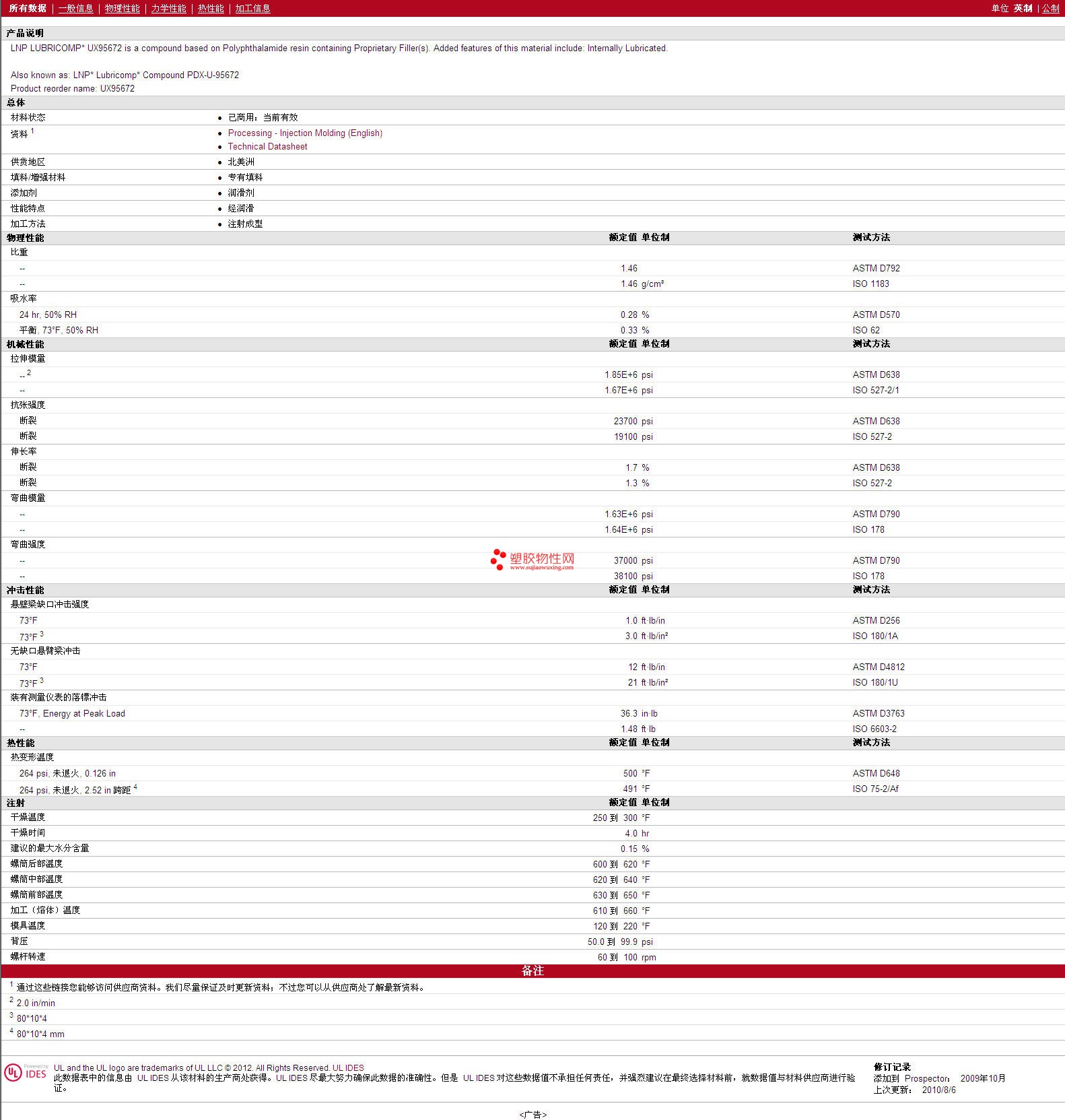Select the 36.3 in·lb value
The height and width of the screenshot is (1120, 1065).
[639, 713]
